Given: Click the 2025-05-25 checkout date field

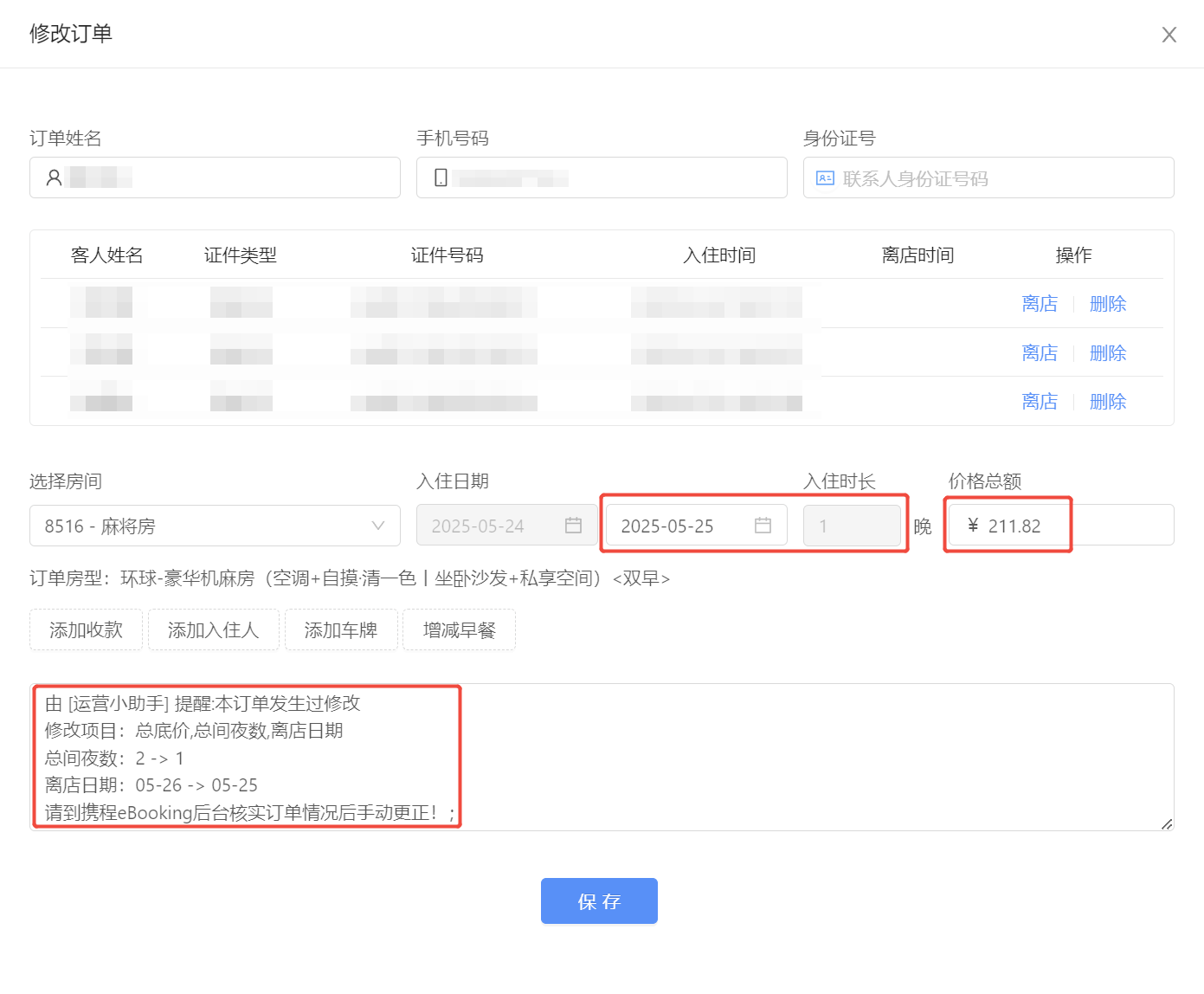Looking at the screenshot, I should tap(696, 526).
